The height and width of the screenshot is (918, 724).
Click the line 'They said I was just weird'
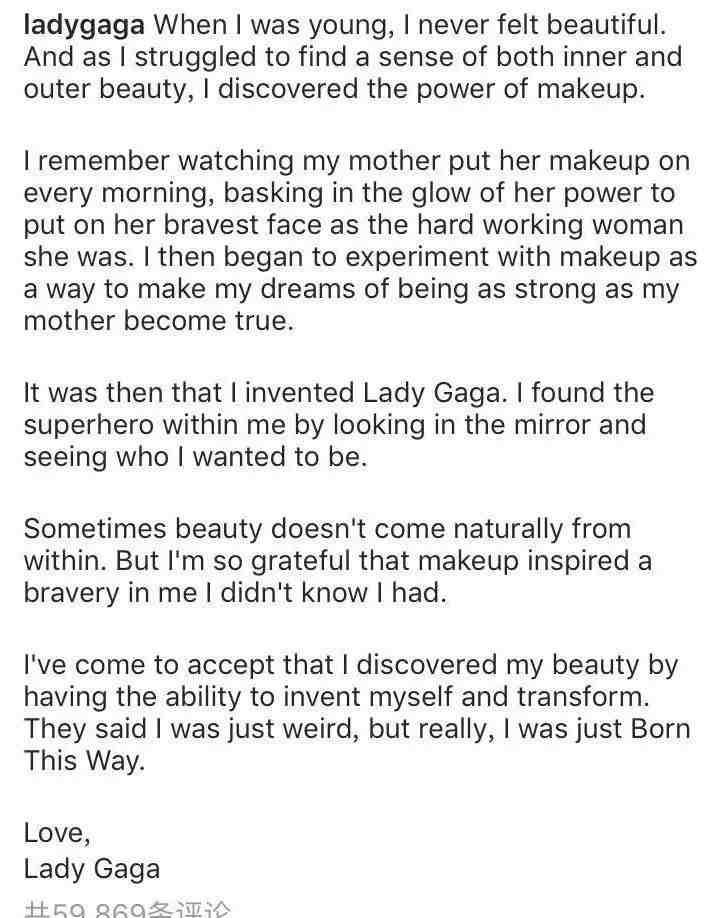click(x=357, y=729)
